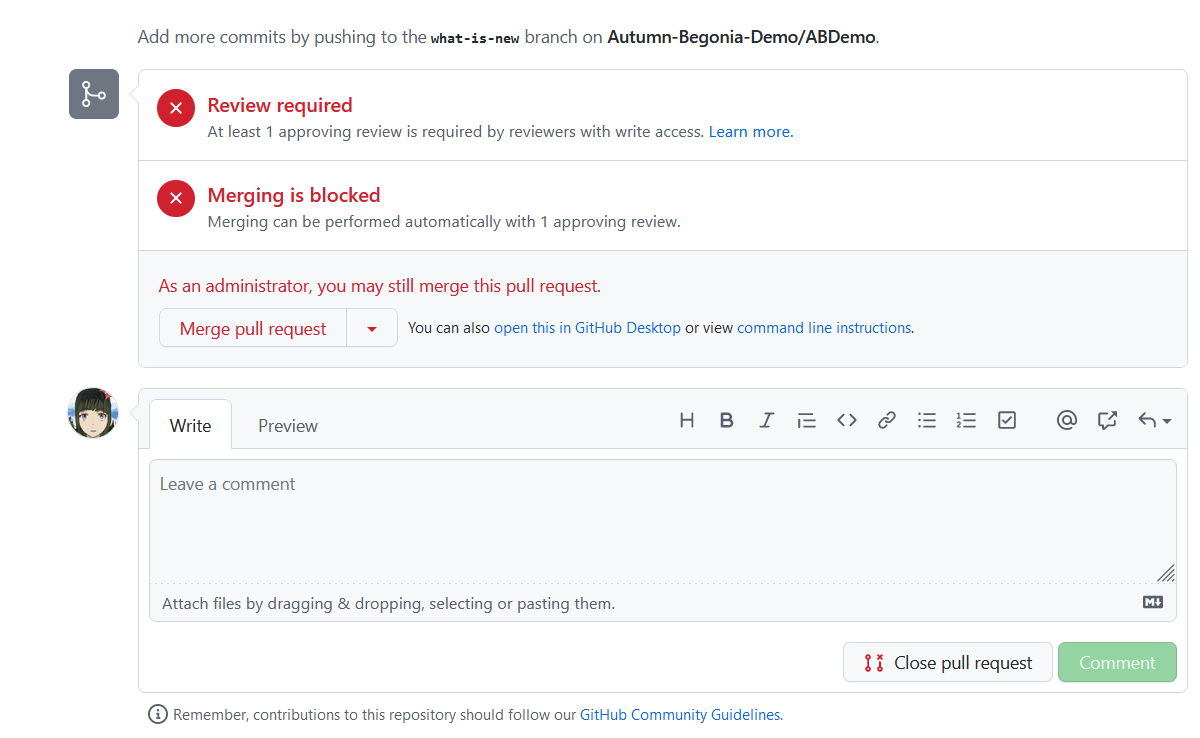Close the pull request
Screen dimensions: 1200x738
coord(947,662)
